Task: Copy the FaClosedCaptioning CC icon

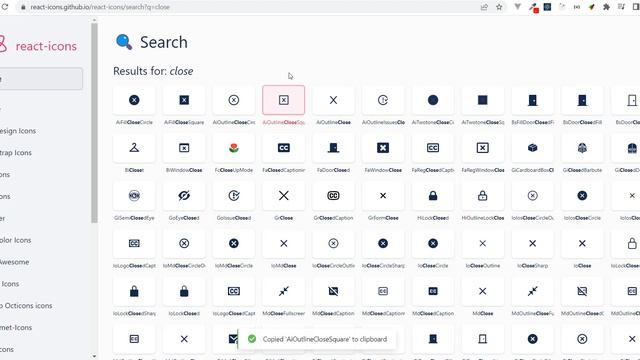Action: click(284, 148)
